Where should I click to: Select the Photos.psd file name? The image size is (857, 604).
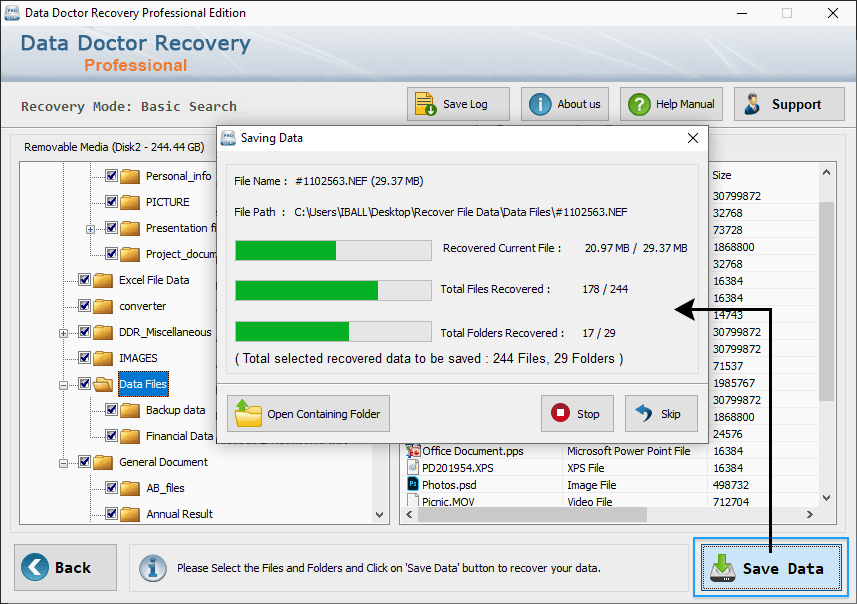click(449, 485)
